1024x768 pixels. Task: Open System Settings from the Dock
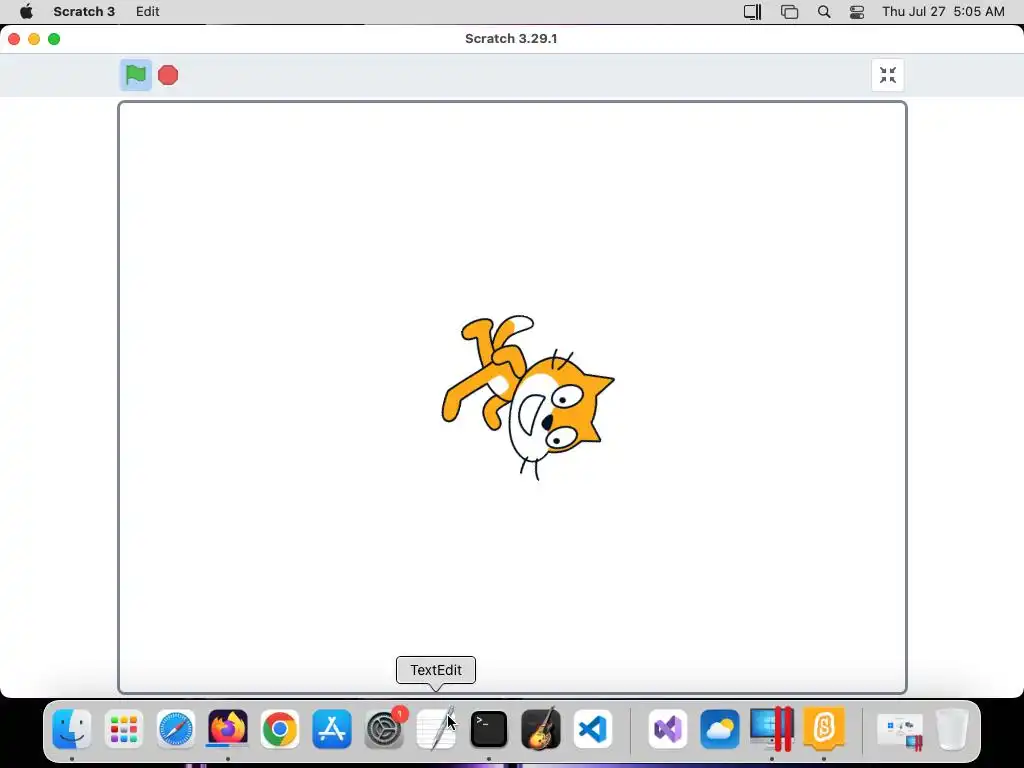pyautogui.click(x=384, y=729)
